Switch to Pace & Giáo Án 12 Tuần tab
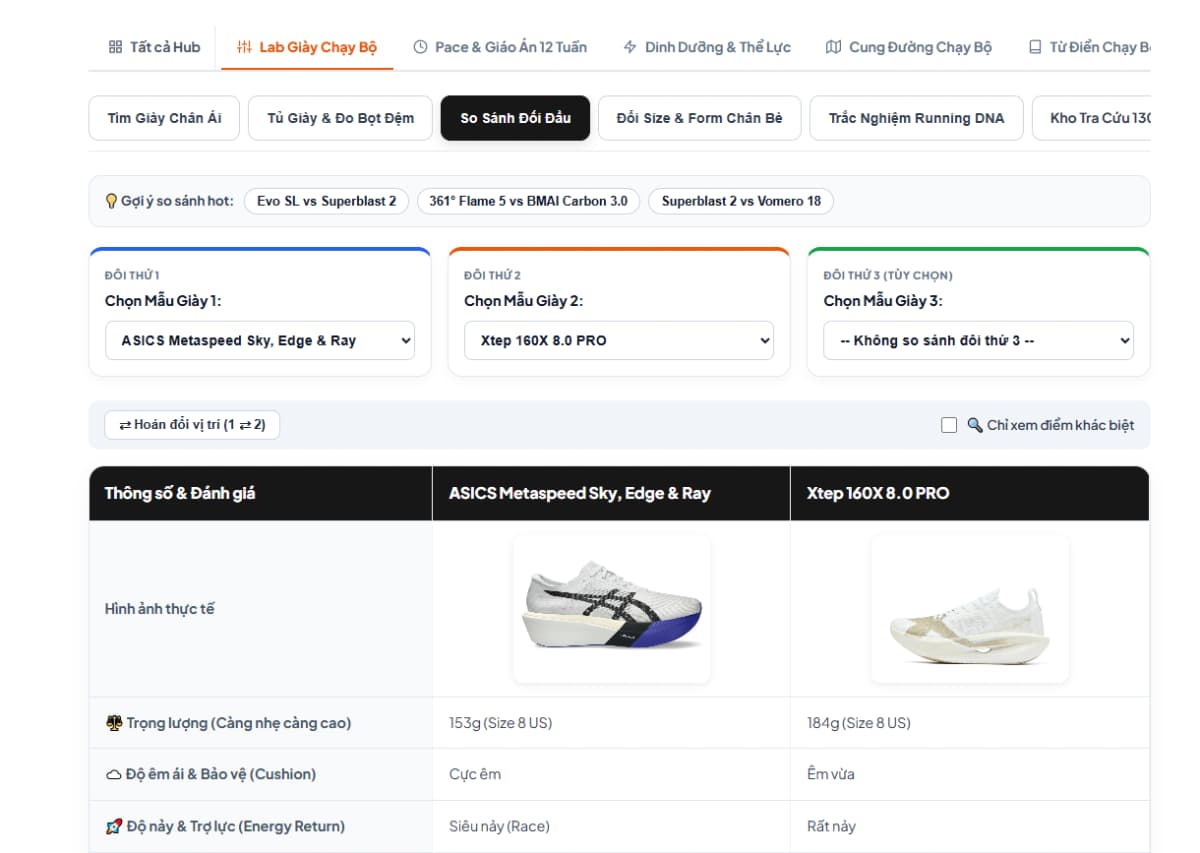The image size is (1200, 853). pos(500,47)
